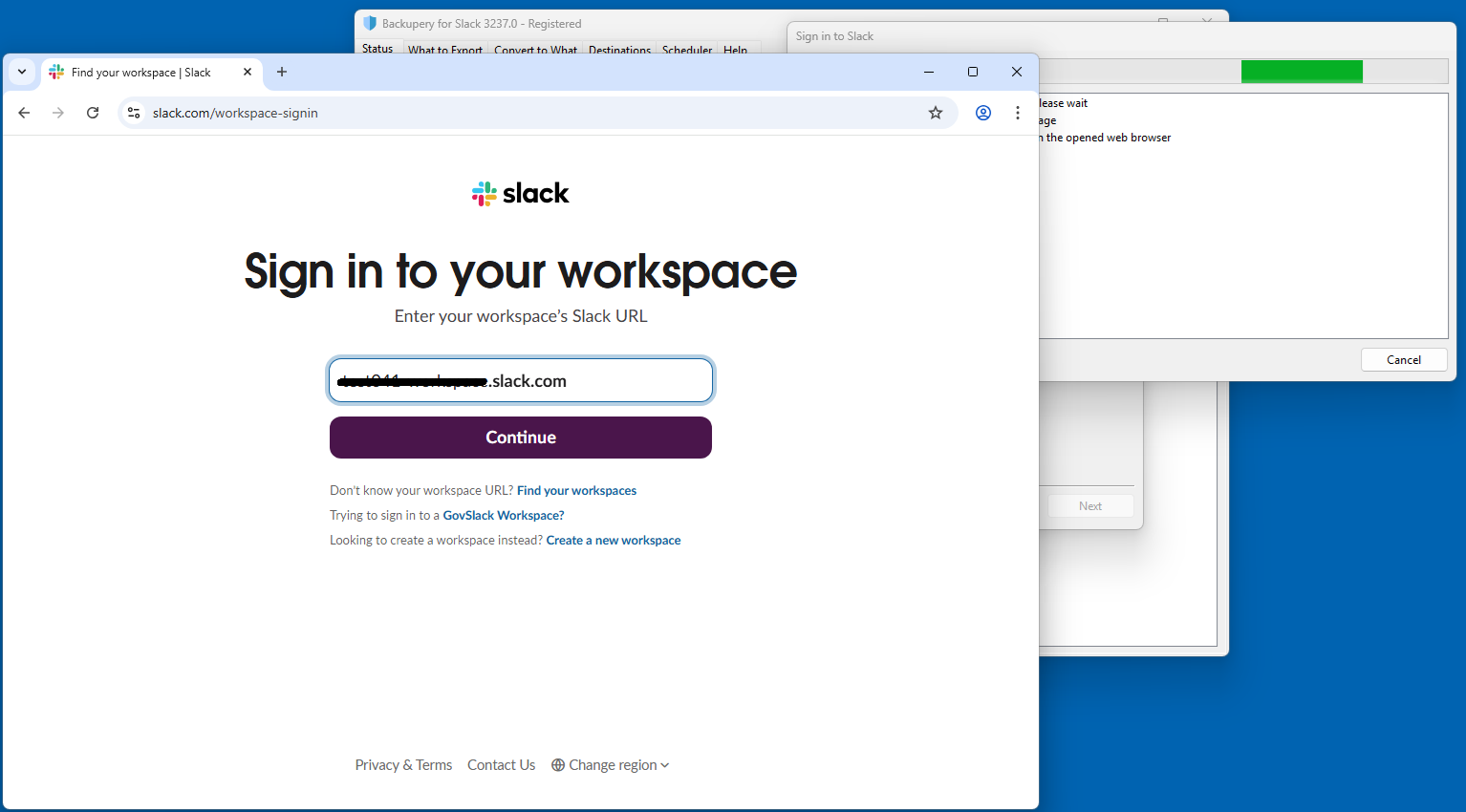1466x812 pixels.
Task: Open a new browser tab with the plus icon
Action: [x=282, y=72]
